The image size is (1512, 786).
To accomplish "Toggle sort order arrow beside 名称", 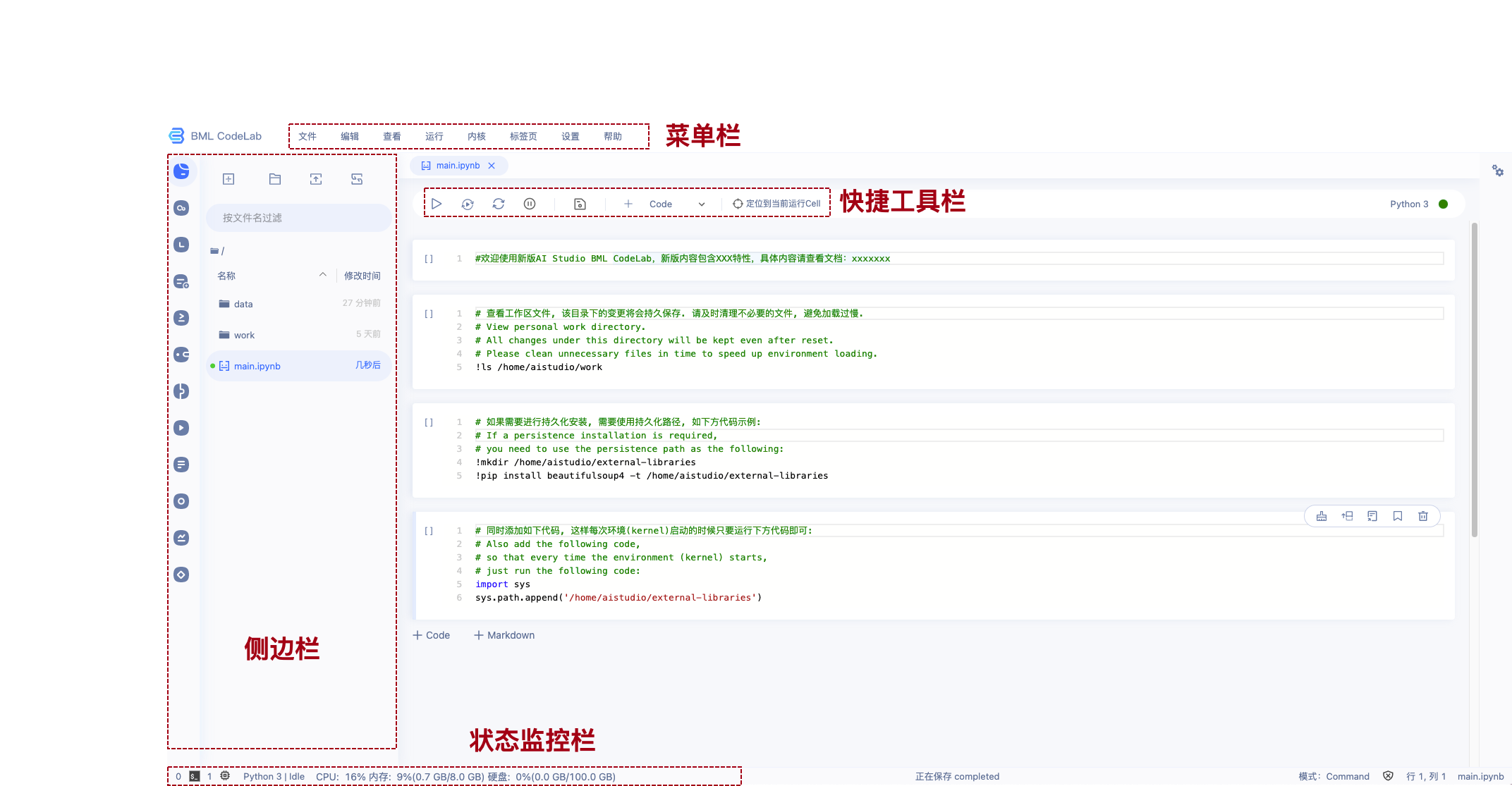I will point(322,275).
